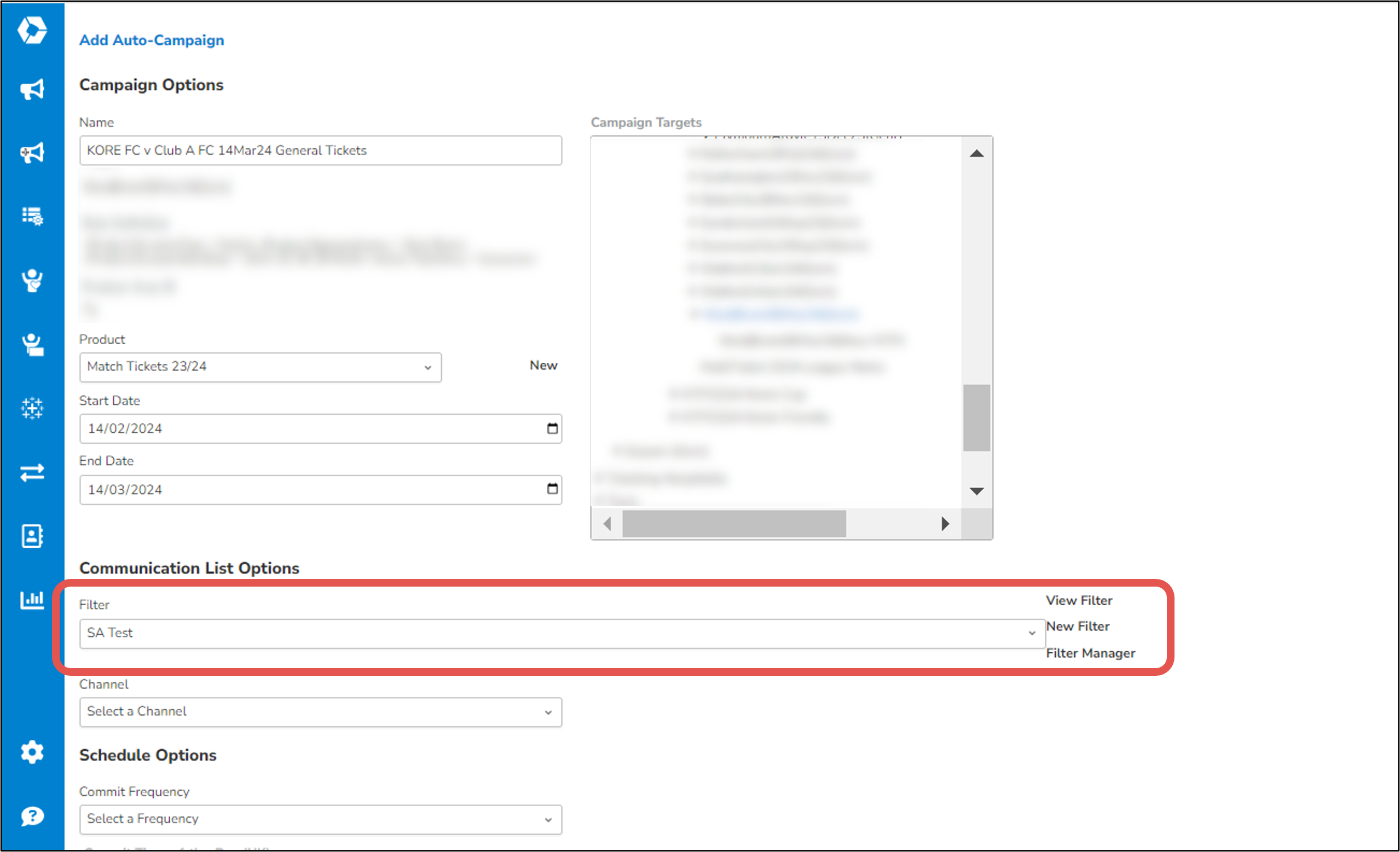Click the New Filter link
The height and width of the screenshot is (852, 1400).
click(1078, 626)
